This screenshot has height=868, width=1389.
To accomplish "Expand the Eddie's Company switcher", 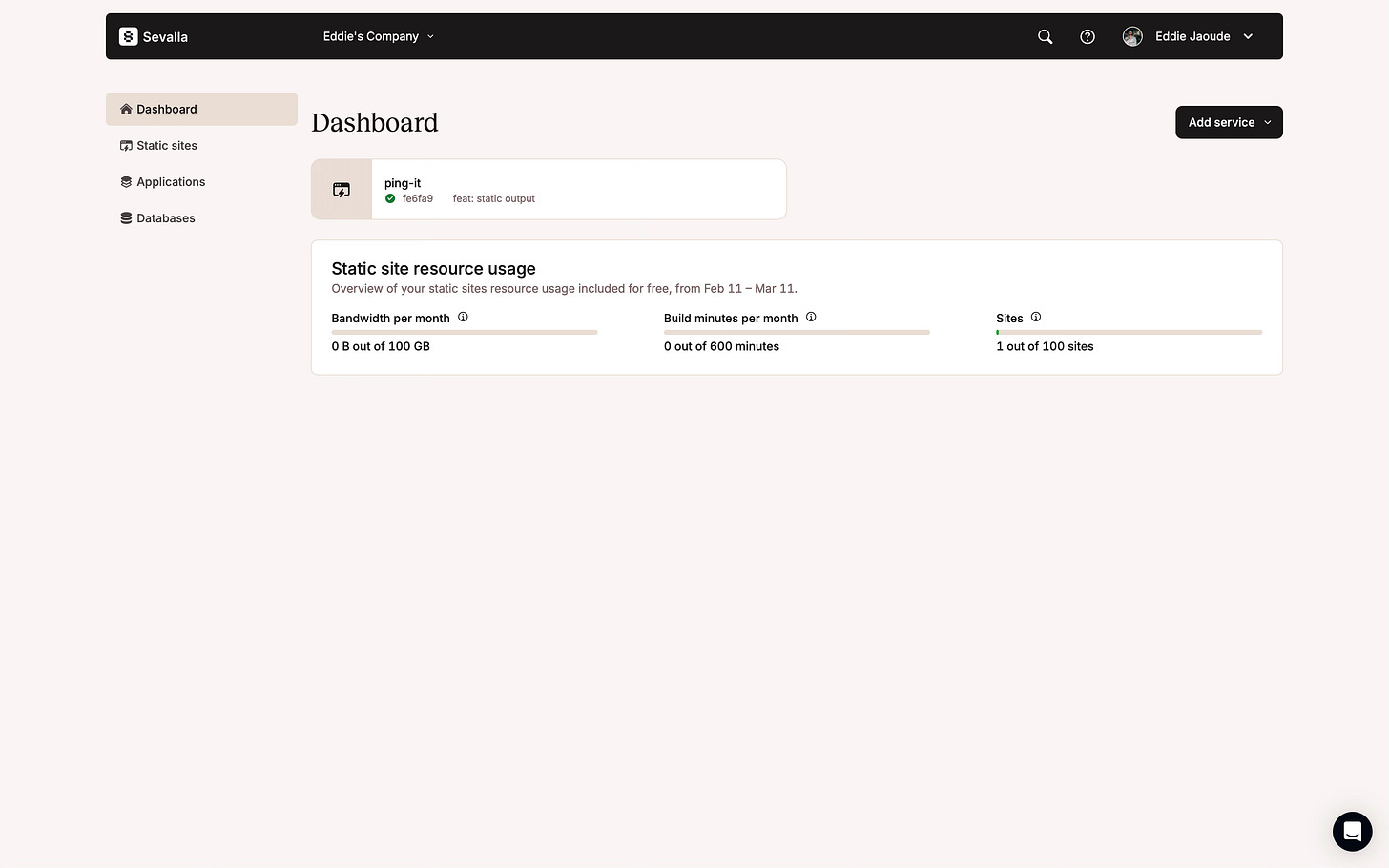I will click(x=379, y=36).
